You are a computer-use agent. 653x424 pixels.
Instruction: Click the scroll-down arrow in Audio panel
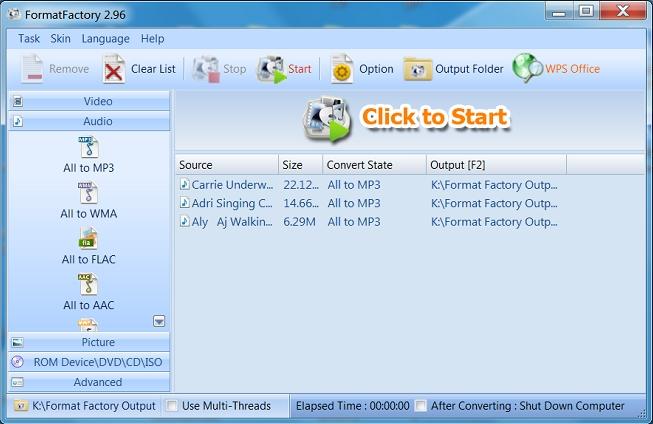click(x=159, y=321)
